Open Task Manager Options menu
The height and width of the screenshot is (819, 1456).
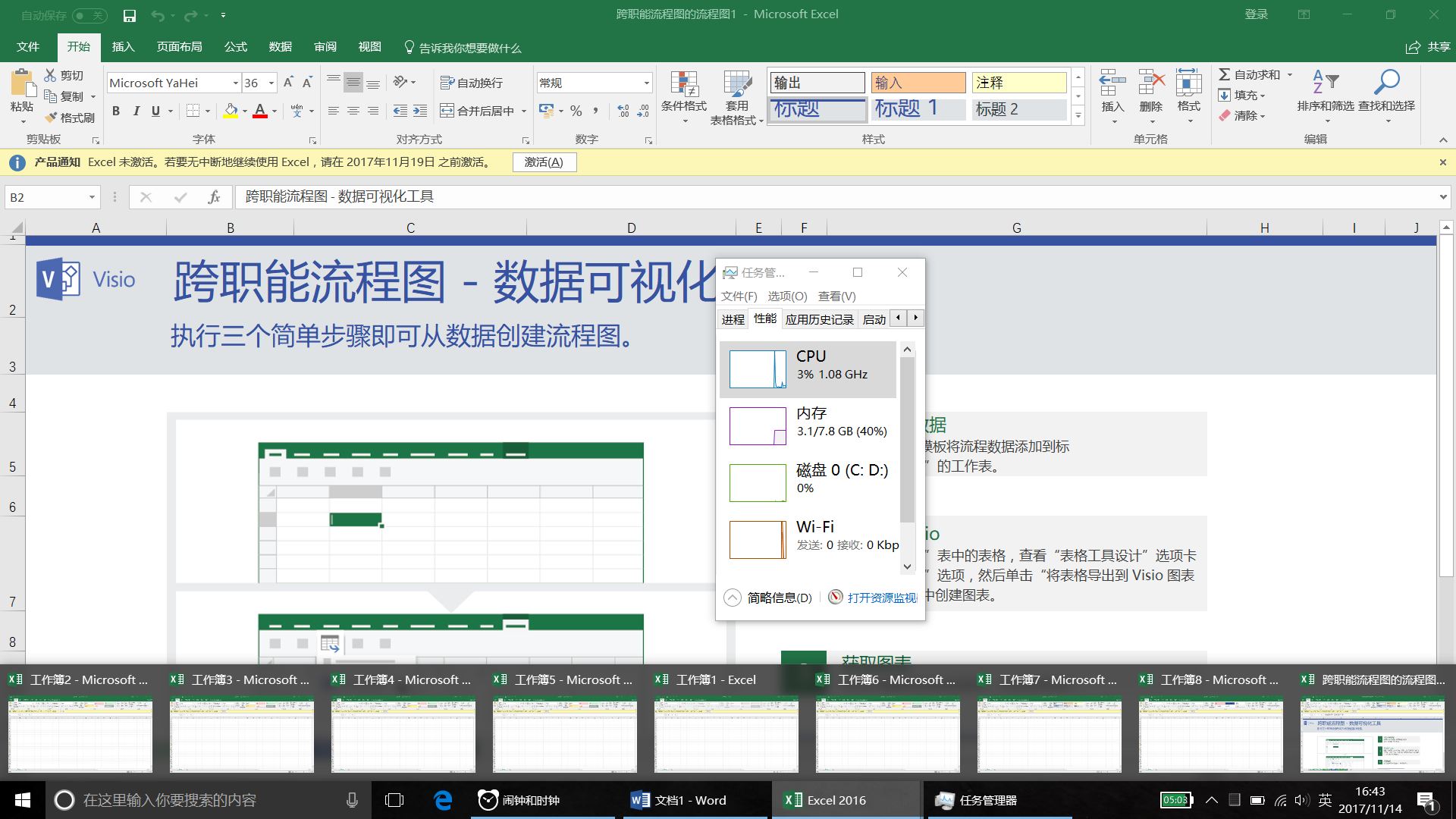coord(787,296)
